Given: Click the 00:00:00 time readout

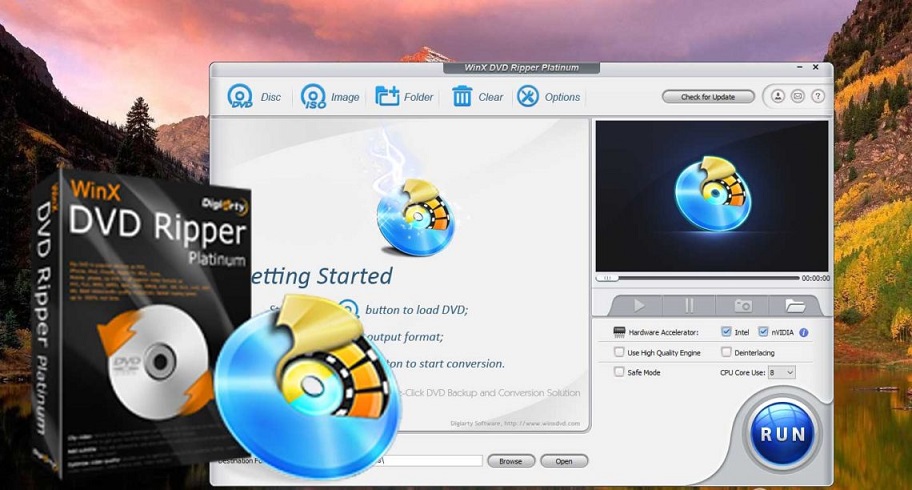Looking at the screenshot, I should click(x=815, y=278).
